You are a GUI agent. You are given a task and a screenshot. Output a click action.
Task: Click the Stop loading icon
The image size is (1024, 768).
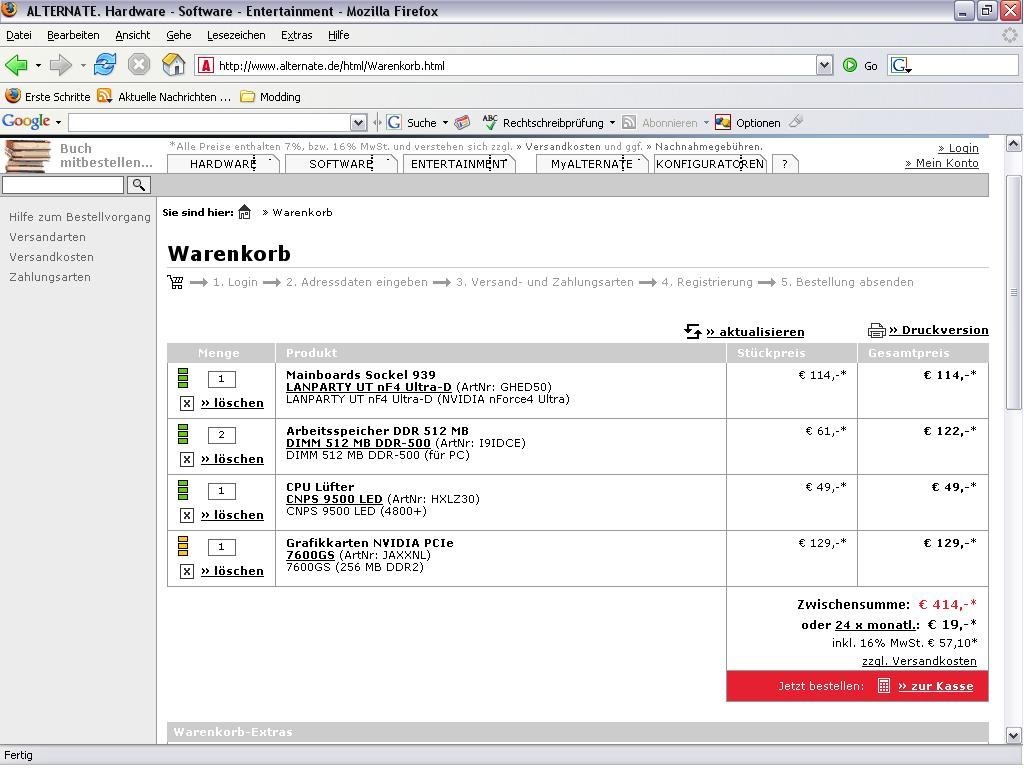point(138,65)
